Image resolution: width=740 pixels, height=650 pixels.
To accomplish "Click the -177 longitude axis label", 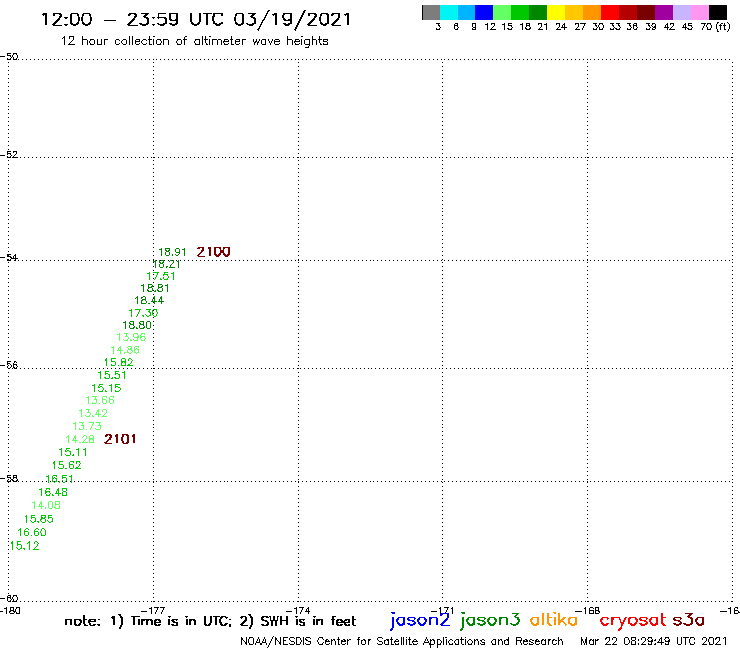I will tap(153, 611).
